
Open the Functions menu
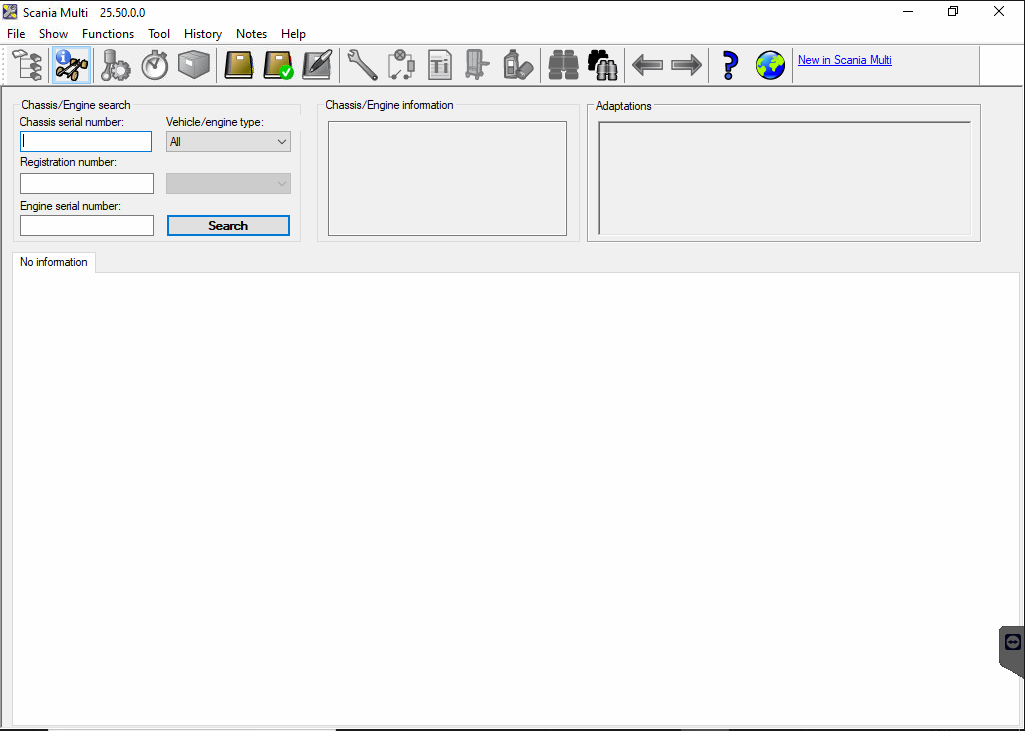pos(108,34)
